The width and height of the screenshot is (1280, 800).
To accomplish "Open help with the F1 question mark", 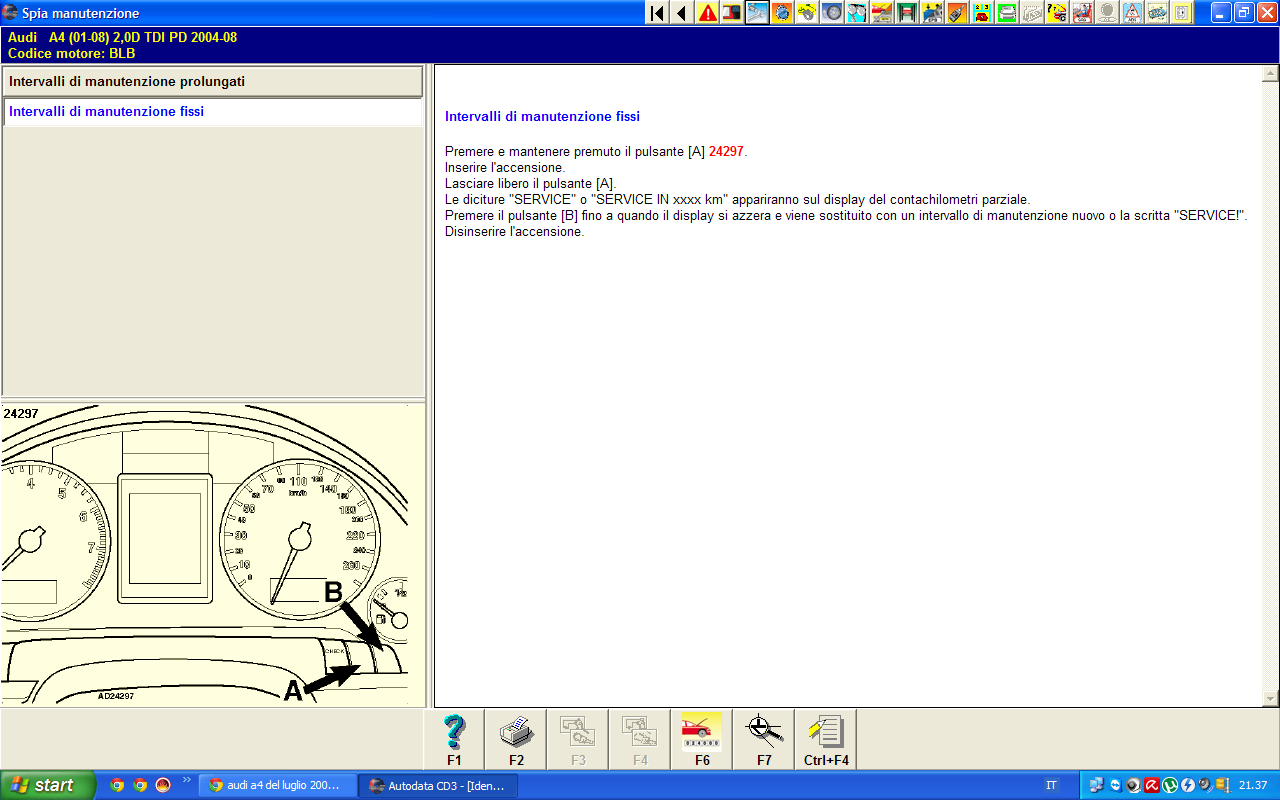I will tap(454, 740).
